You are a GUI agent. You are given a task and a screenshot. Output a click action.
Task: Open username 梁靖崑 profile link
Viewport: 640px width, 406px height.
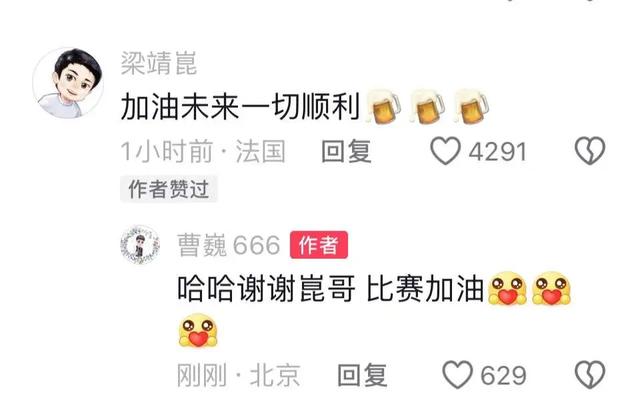pos(159,63)
